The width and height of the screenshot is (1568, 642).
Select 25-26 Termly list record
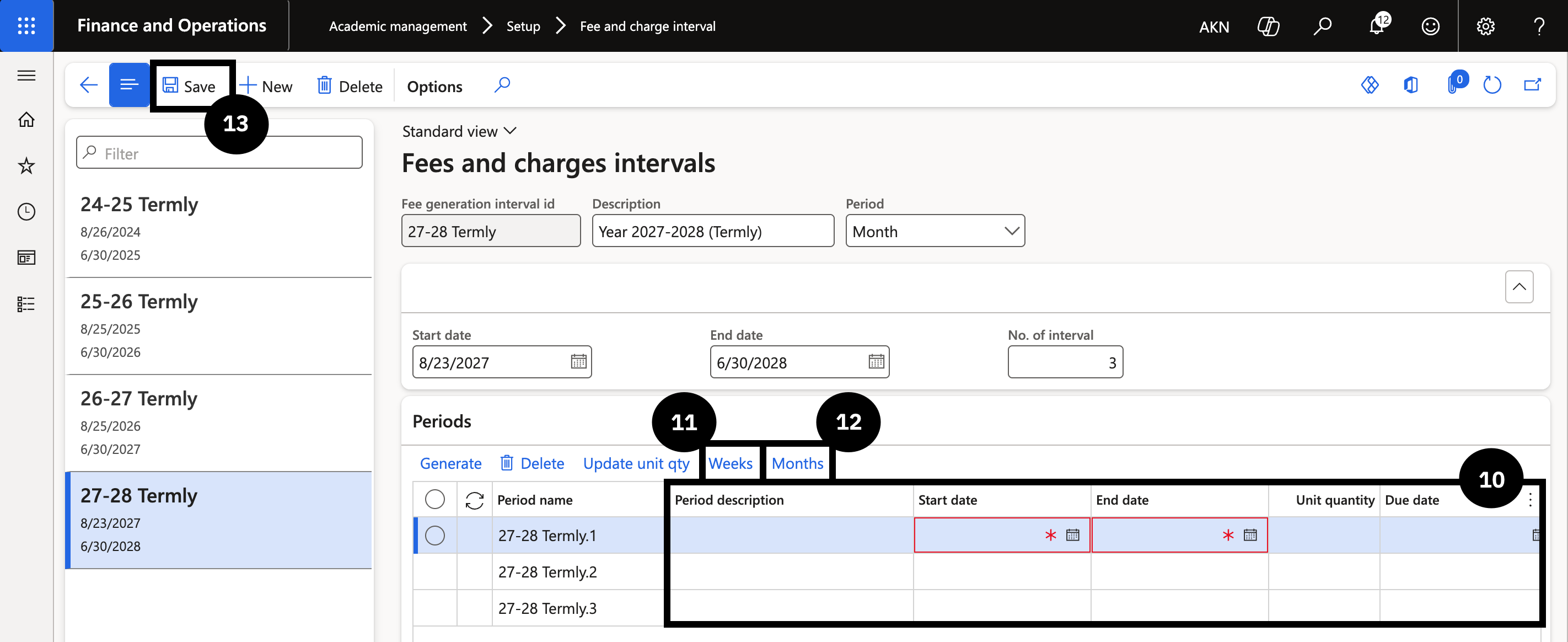[219, 326]
